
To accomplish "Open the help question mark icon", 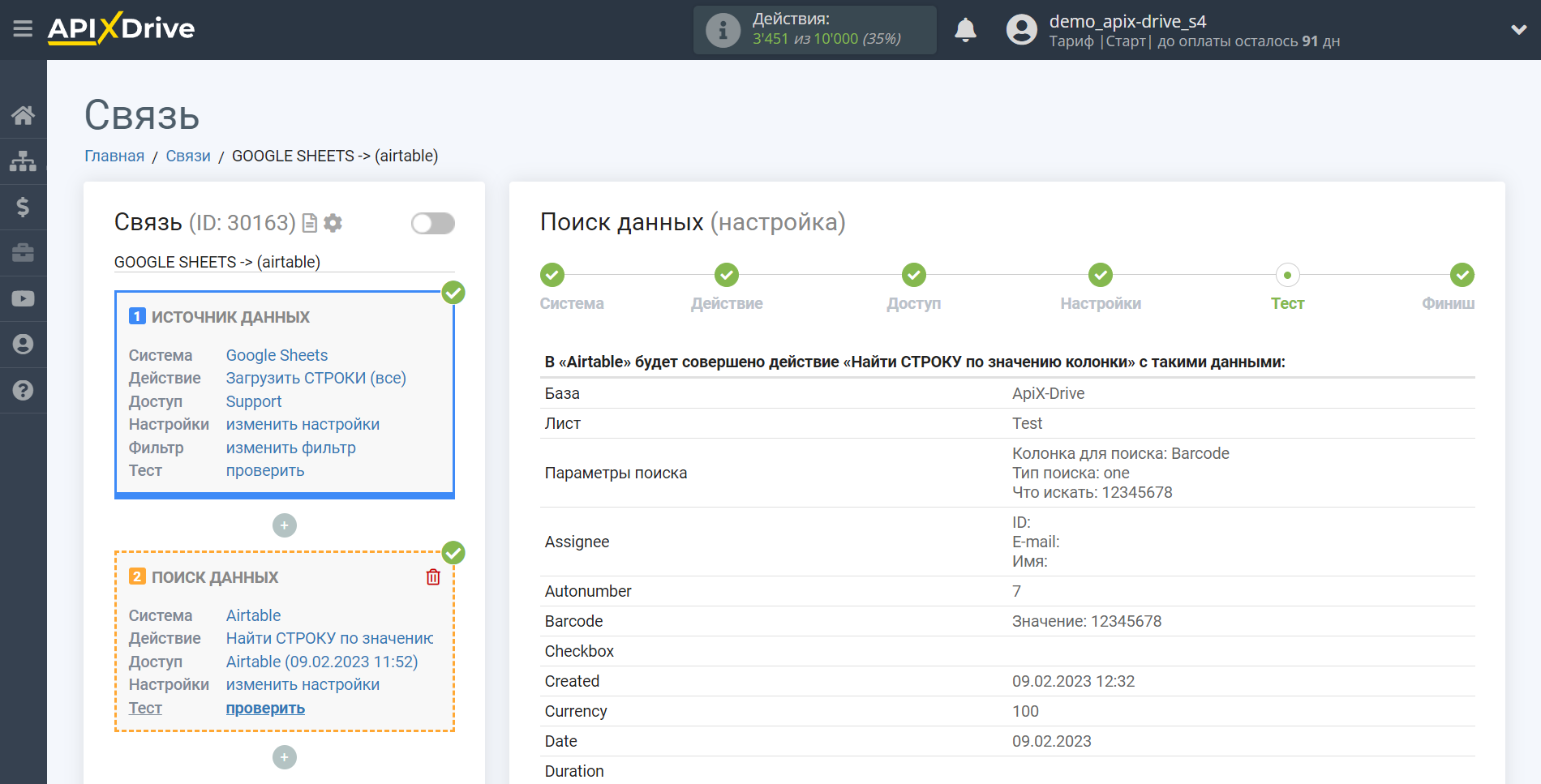I will [x=23, y=390].
